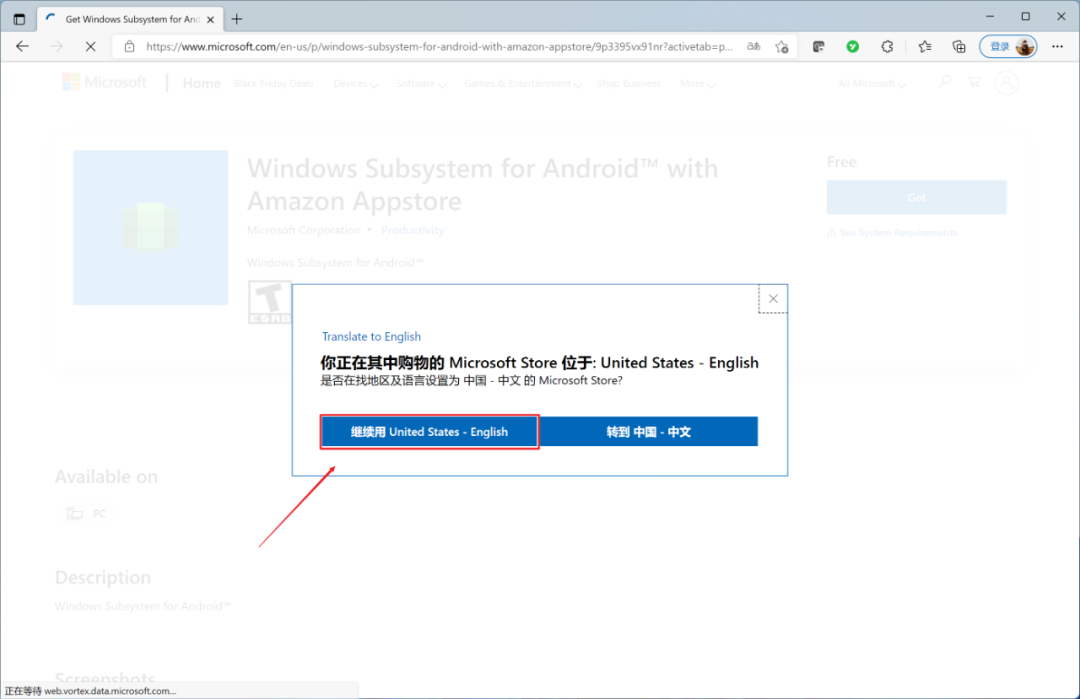Close the Get Windows Subsystem tab
The width and height of the screenshot is (1080, 699).
point(210,19)
